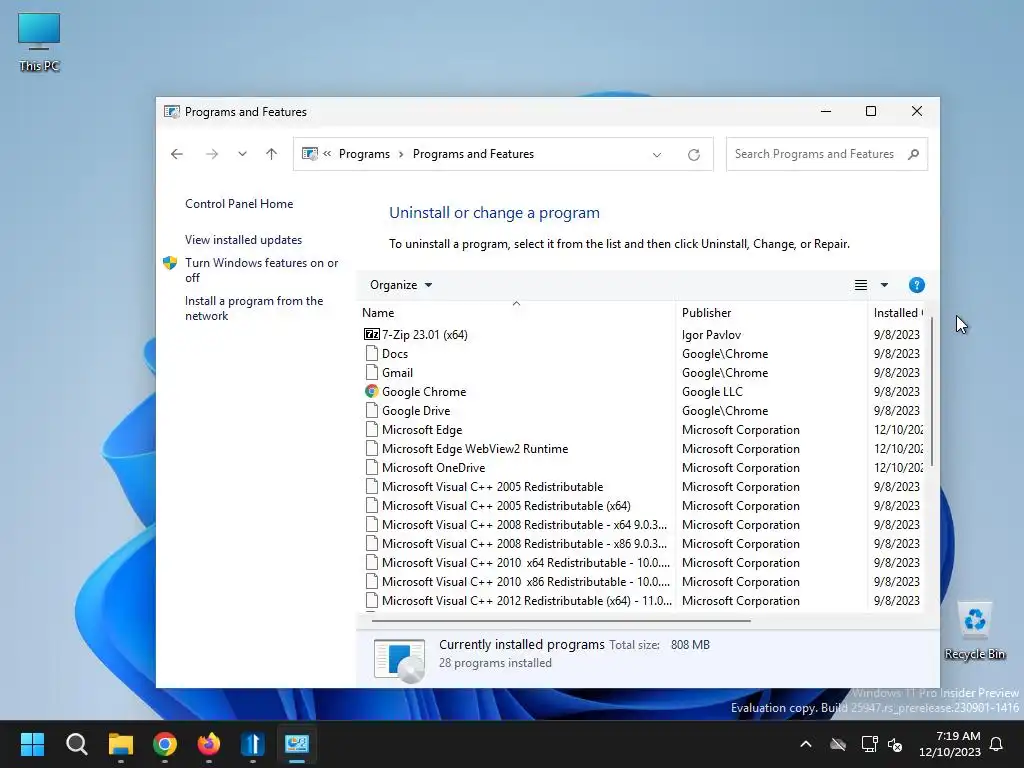Select Visual C++ 2008 Redistributable x64 entry
The width and height of the screenshot is (1024, 768).
pos(524,524)
